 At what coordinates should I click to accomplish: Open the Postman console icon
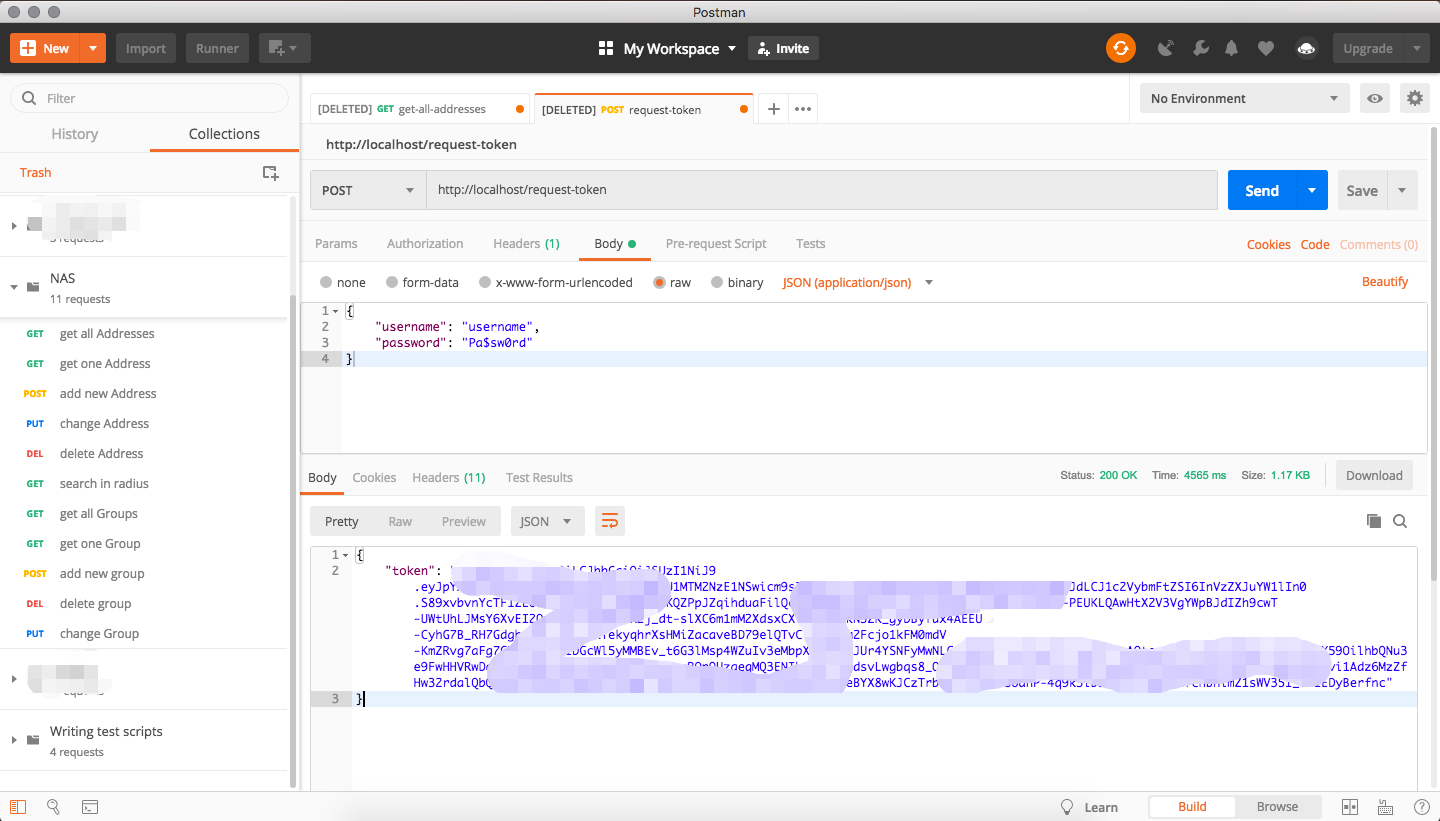[x=90, y=806]
